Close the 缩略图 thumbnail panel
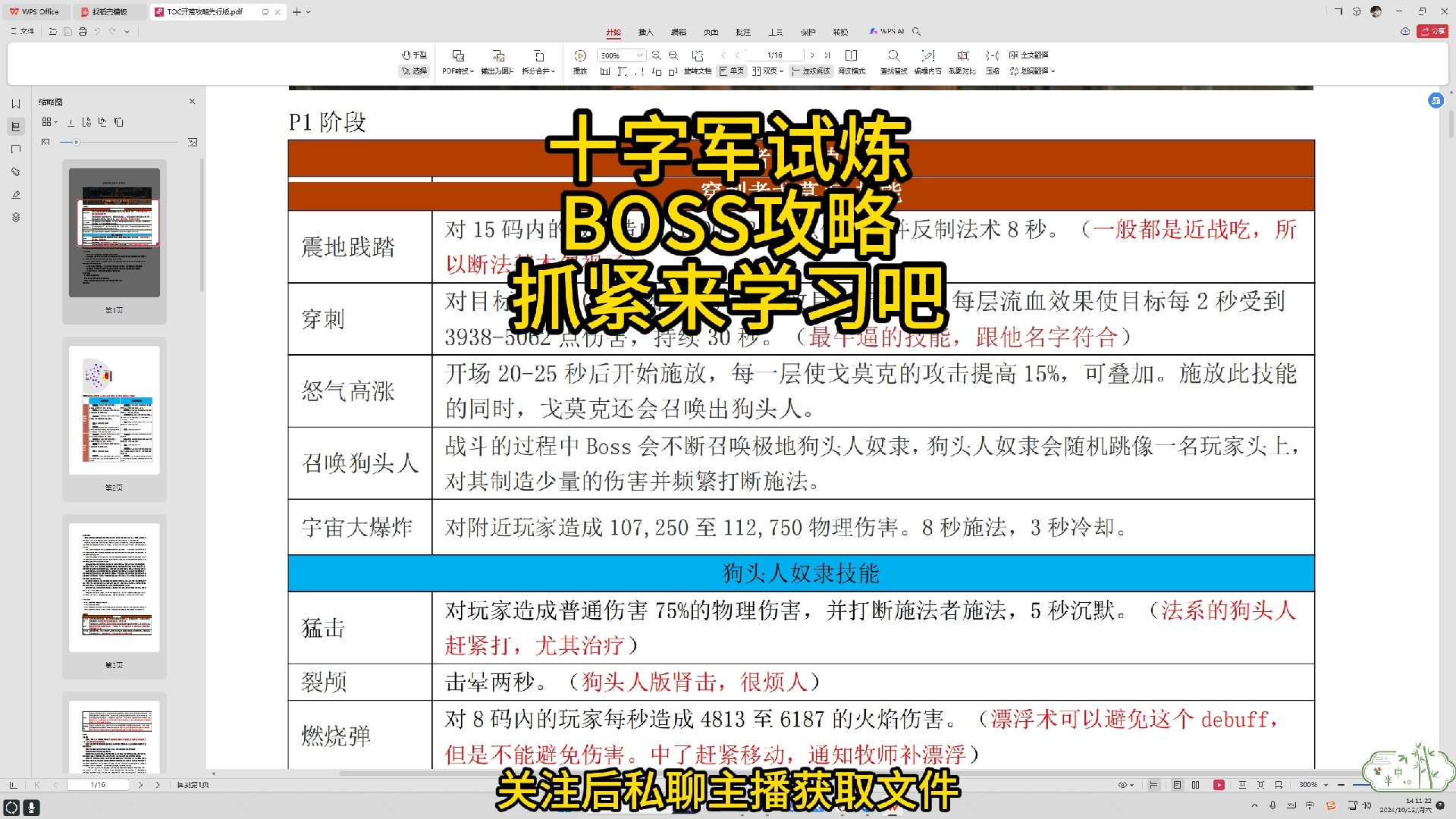1456x819 pixels. click(x=192, y=102)
